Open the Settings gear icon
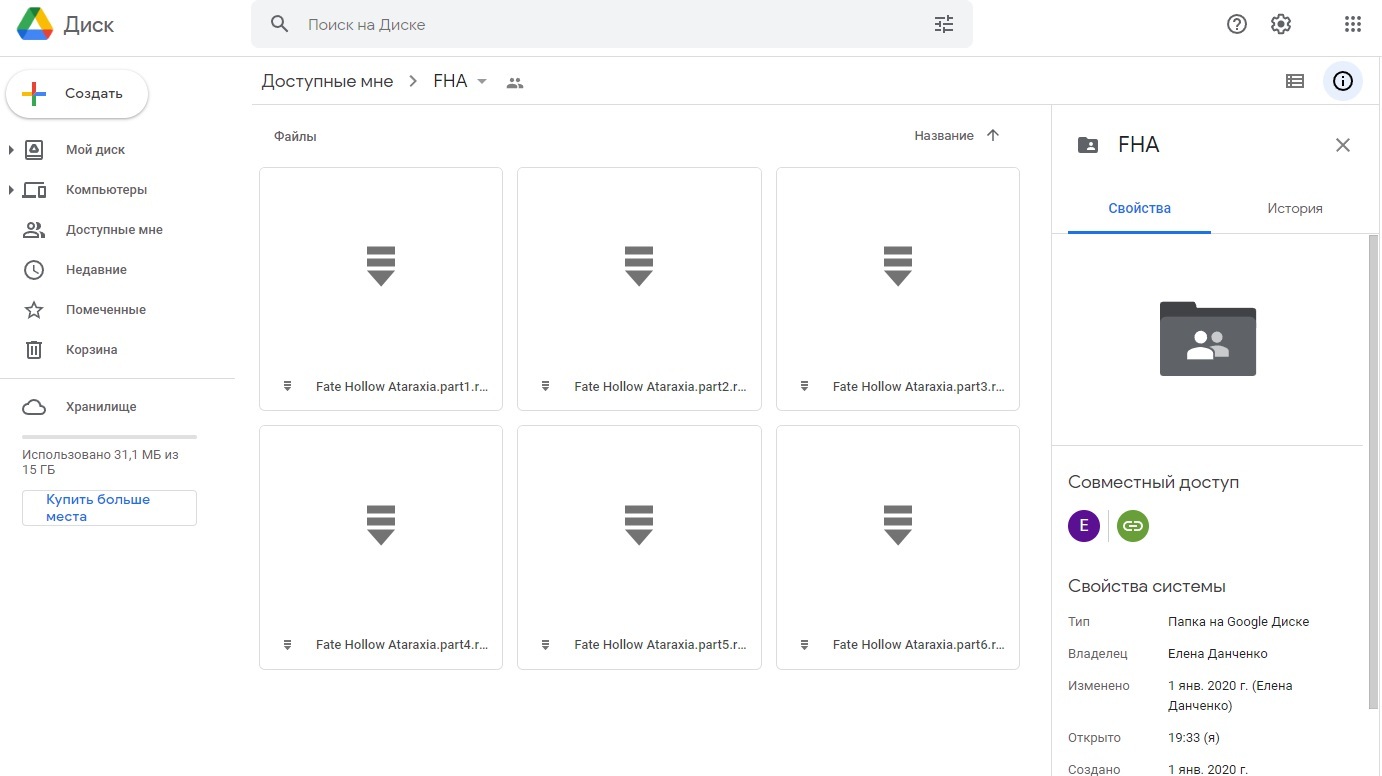This screenshot has height=776, width=1382. (1281, 25)
